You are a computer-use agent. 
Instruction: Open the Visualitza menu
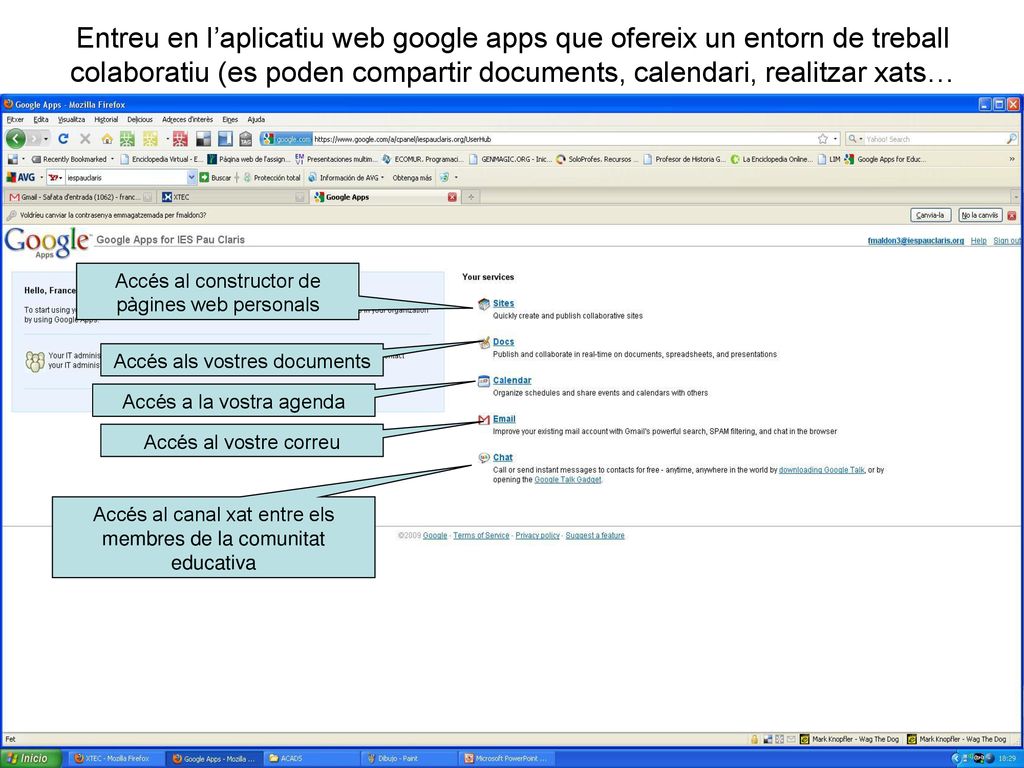pos(71,120)
